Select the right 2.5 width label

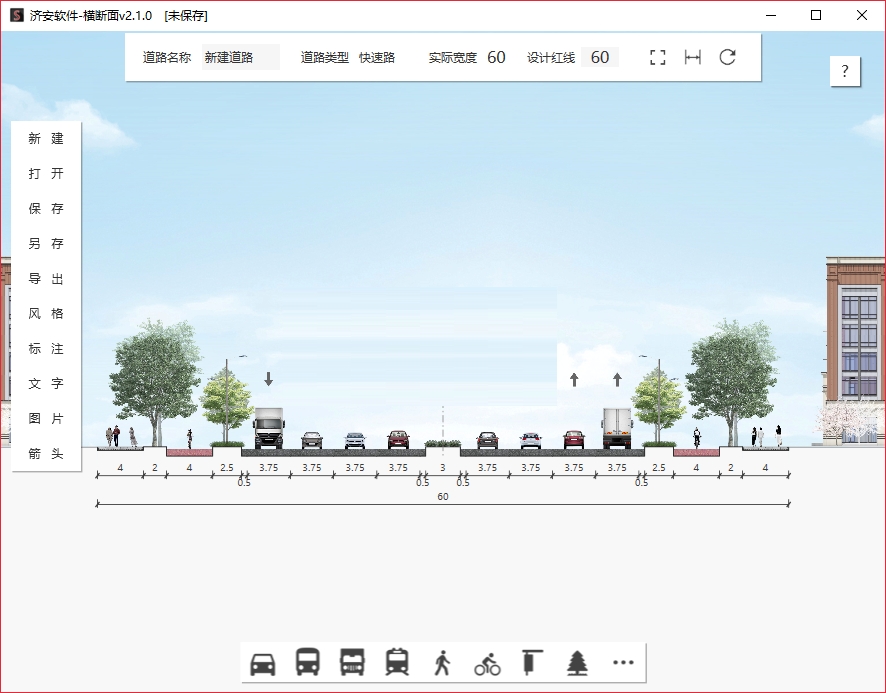(659, 467)
